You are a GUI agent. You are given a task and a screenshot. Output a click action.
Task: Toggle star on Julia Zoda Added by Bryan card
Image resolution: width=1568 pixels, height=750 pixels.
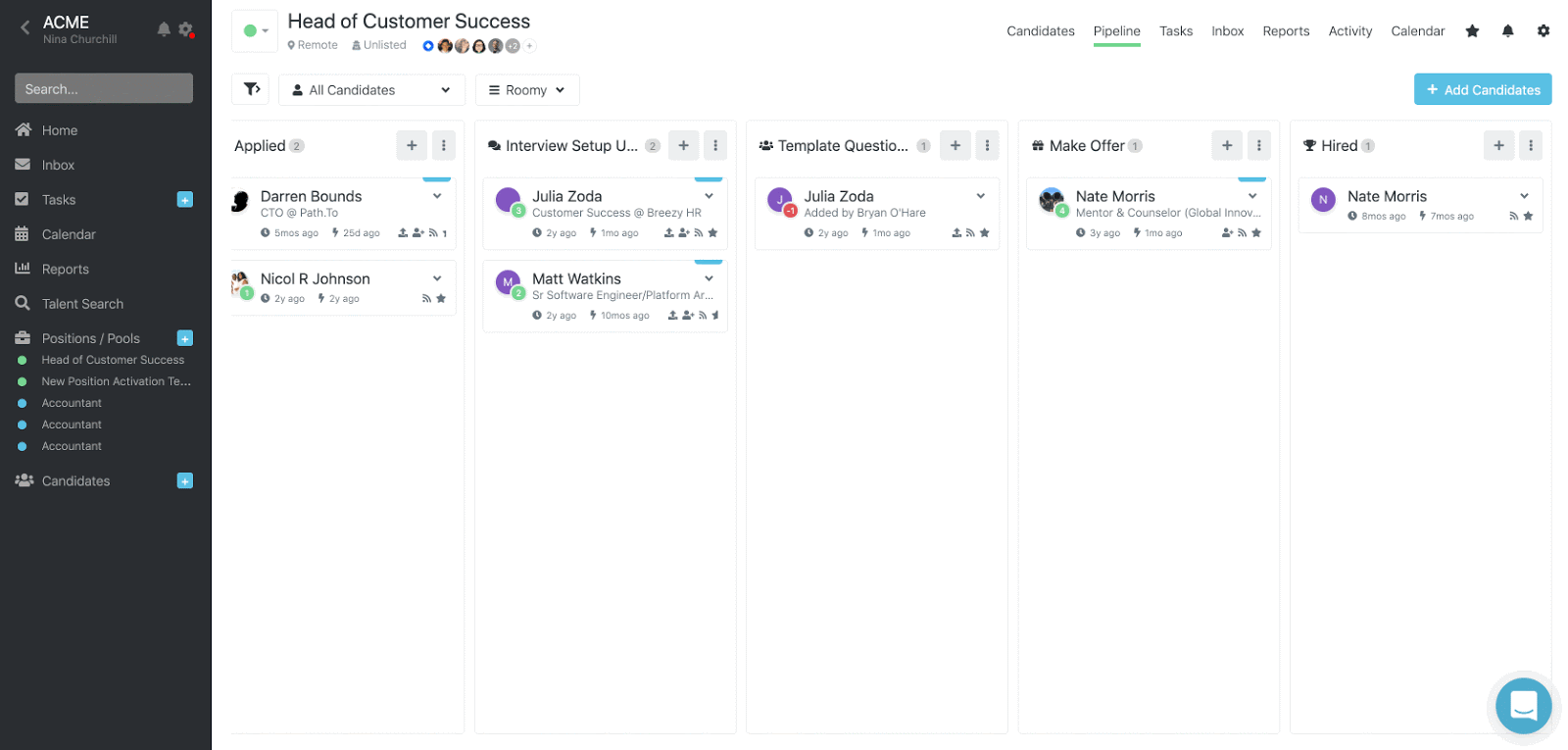[984, 232]
